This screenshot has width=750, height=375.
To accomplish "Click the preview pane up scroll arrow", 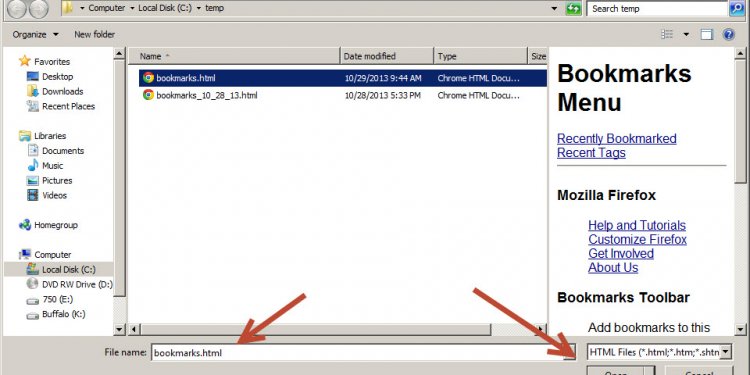I will pos(740,53).
